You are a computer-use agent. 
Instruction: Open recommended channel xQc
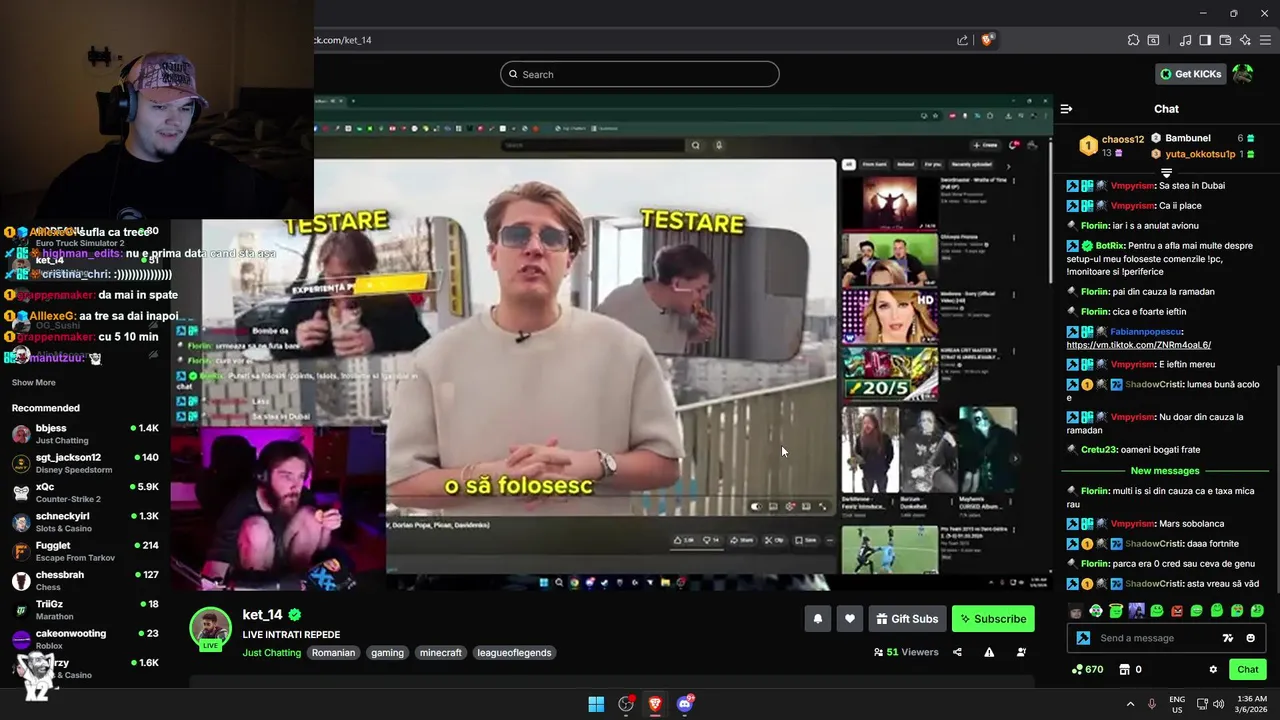pyautogui.click(x=85, y=492)
